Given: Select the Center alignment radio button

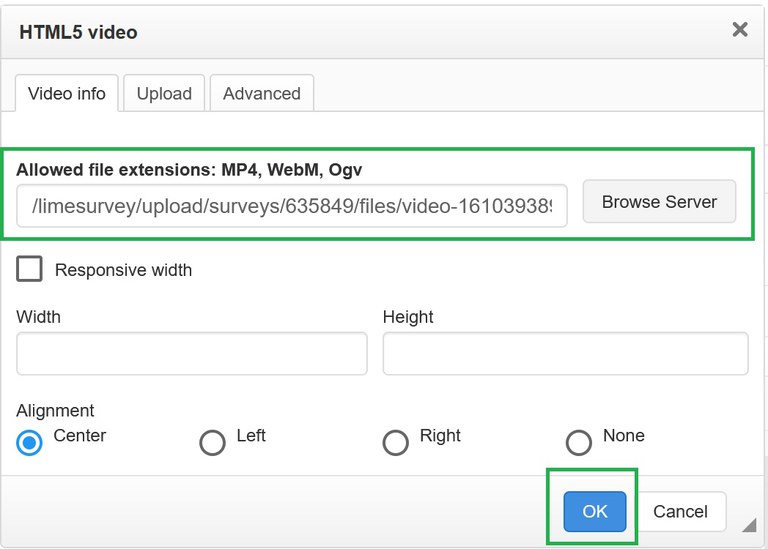Looking at the screenshot, I should (30, 442).
